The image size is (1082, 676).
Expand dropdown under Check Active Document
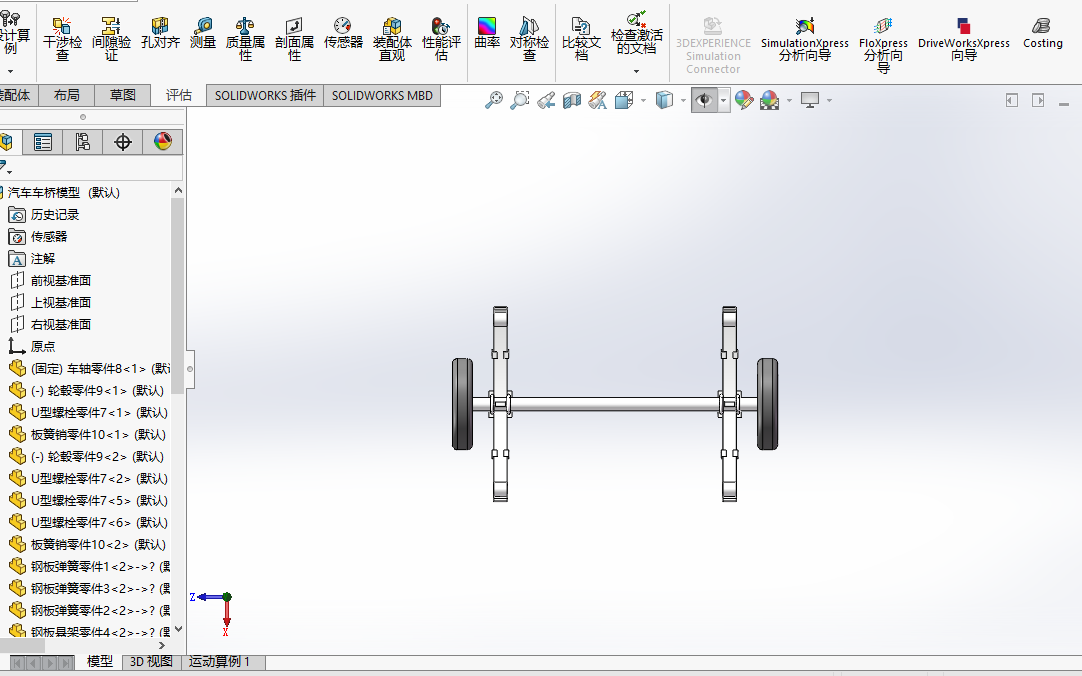point(636,71)
